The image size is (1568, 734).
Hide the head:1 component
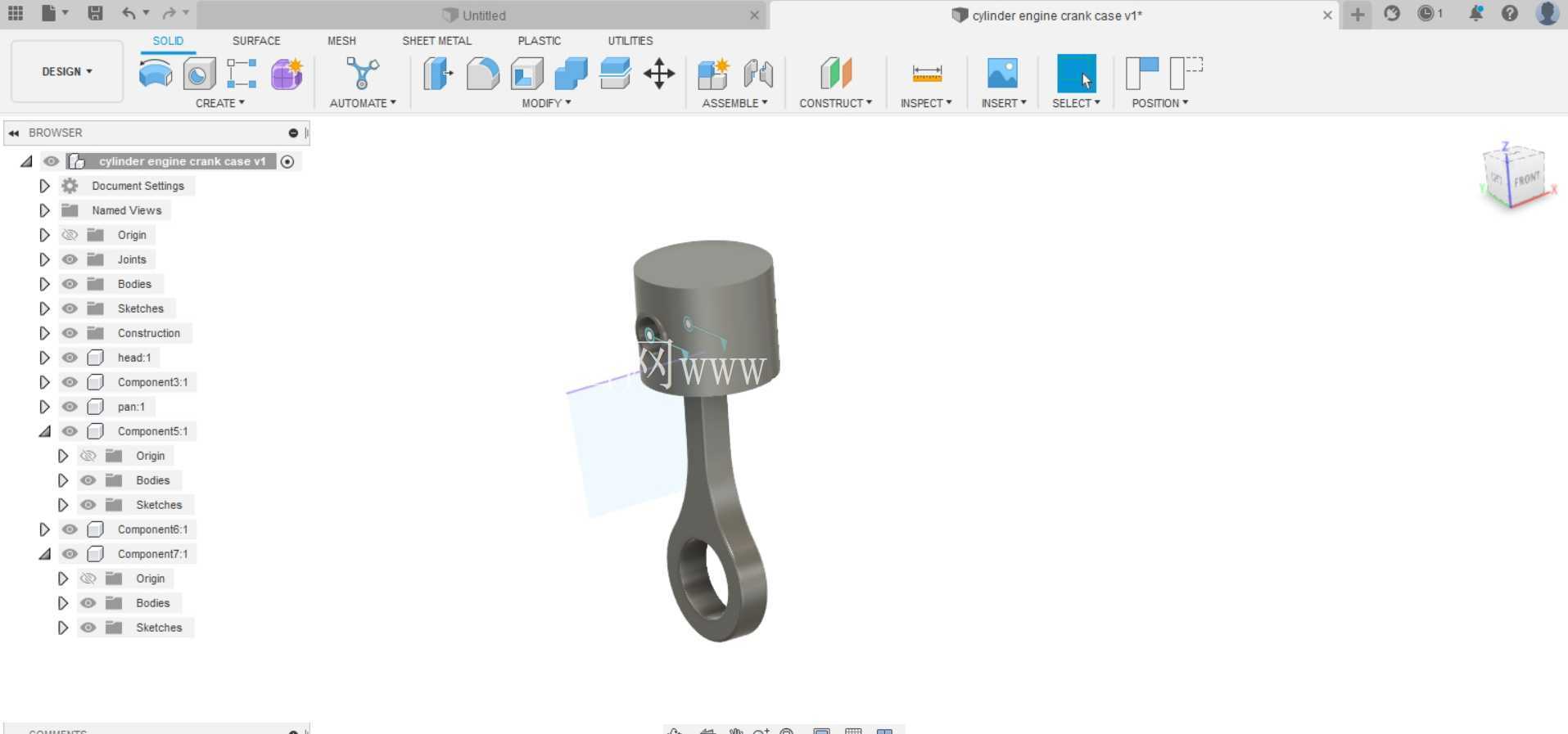[70, 358]
